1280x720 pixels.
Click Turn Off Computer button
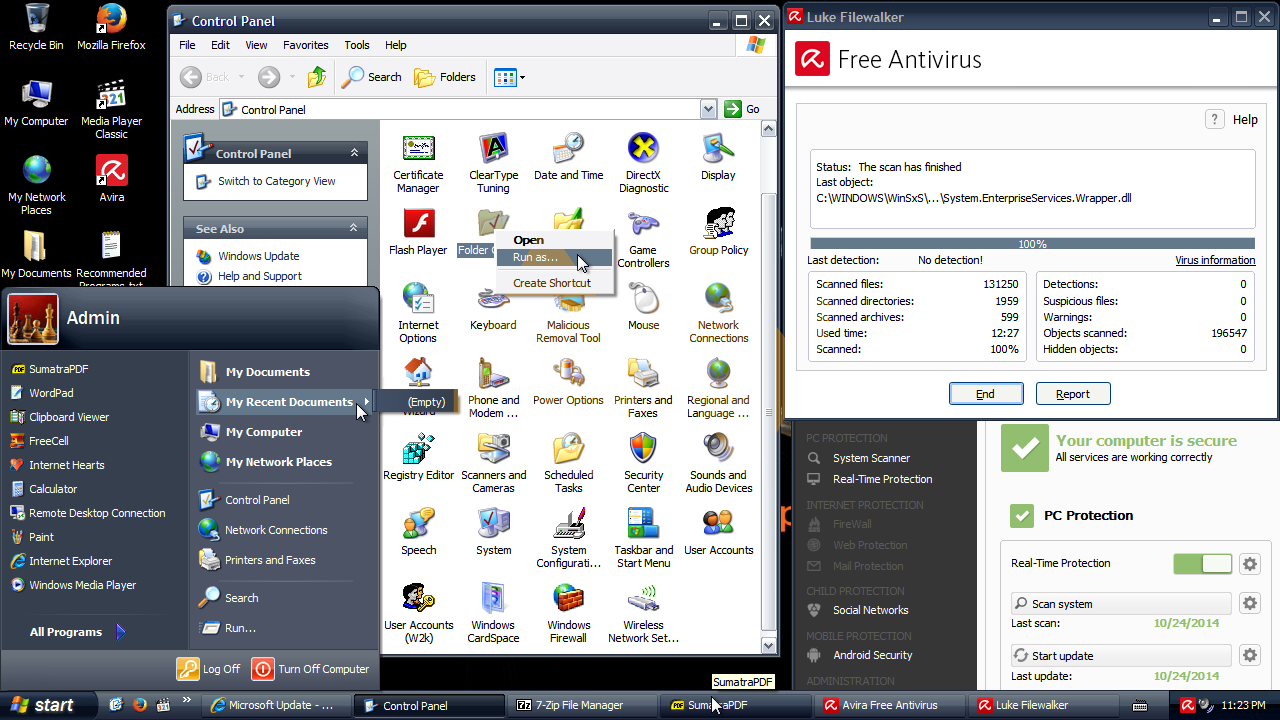tap(311, 669)
